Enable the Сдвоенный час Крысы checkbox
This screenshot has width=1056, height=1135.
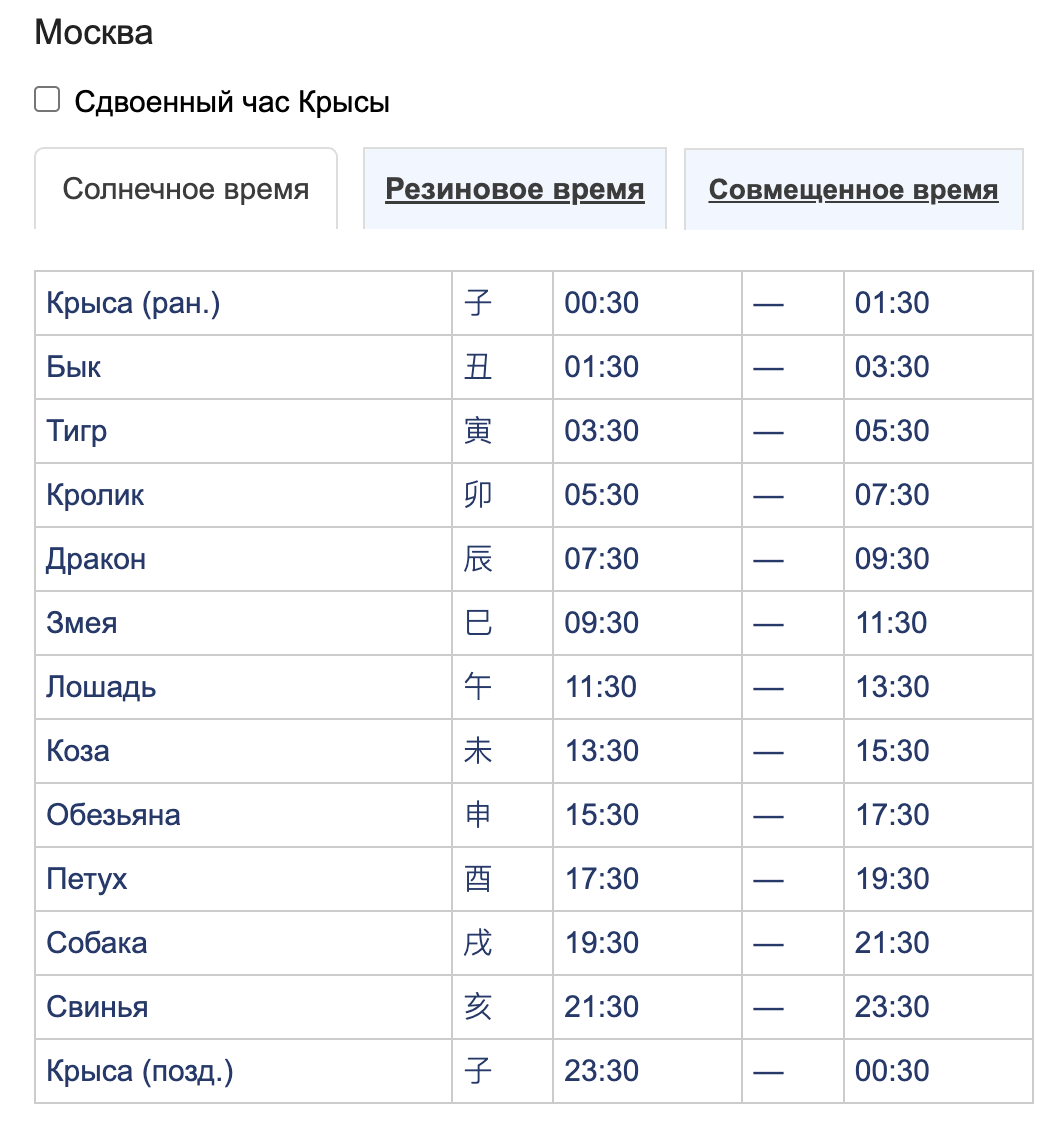click(x=46, y=98)
